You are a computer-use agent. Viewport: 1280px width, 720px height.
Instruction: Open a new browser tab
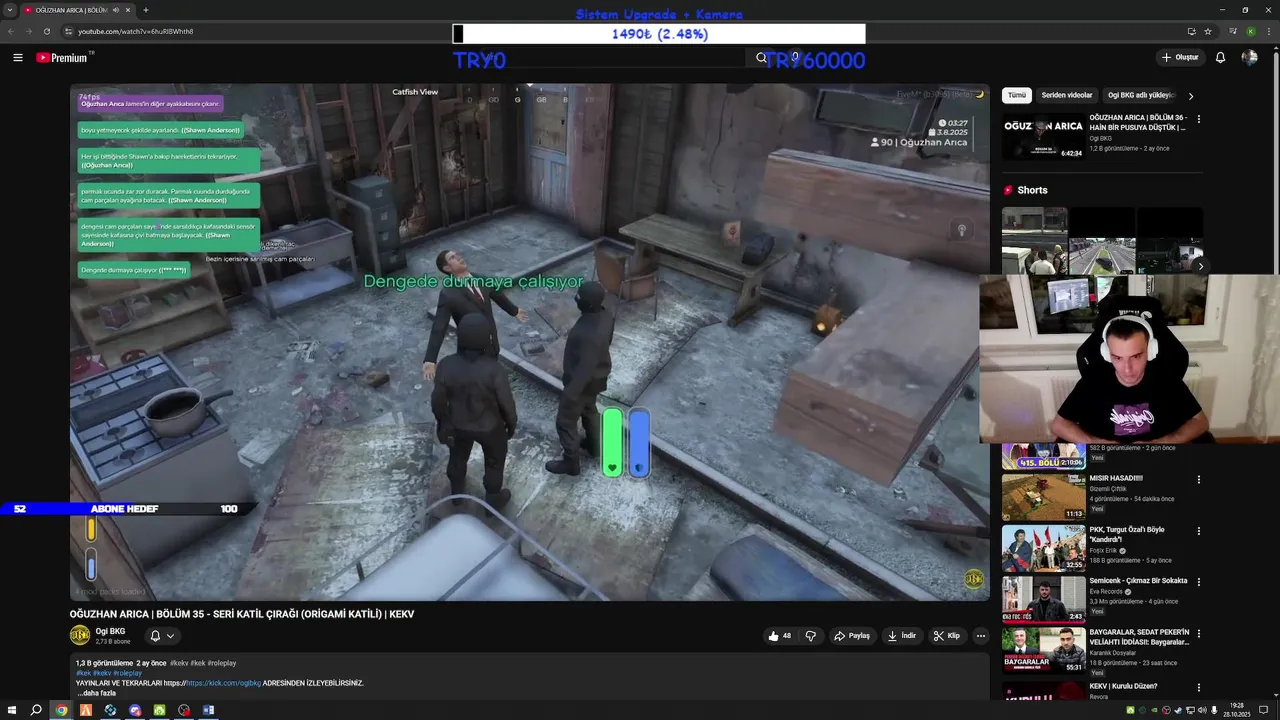click(146, 10)
